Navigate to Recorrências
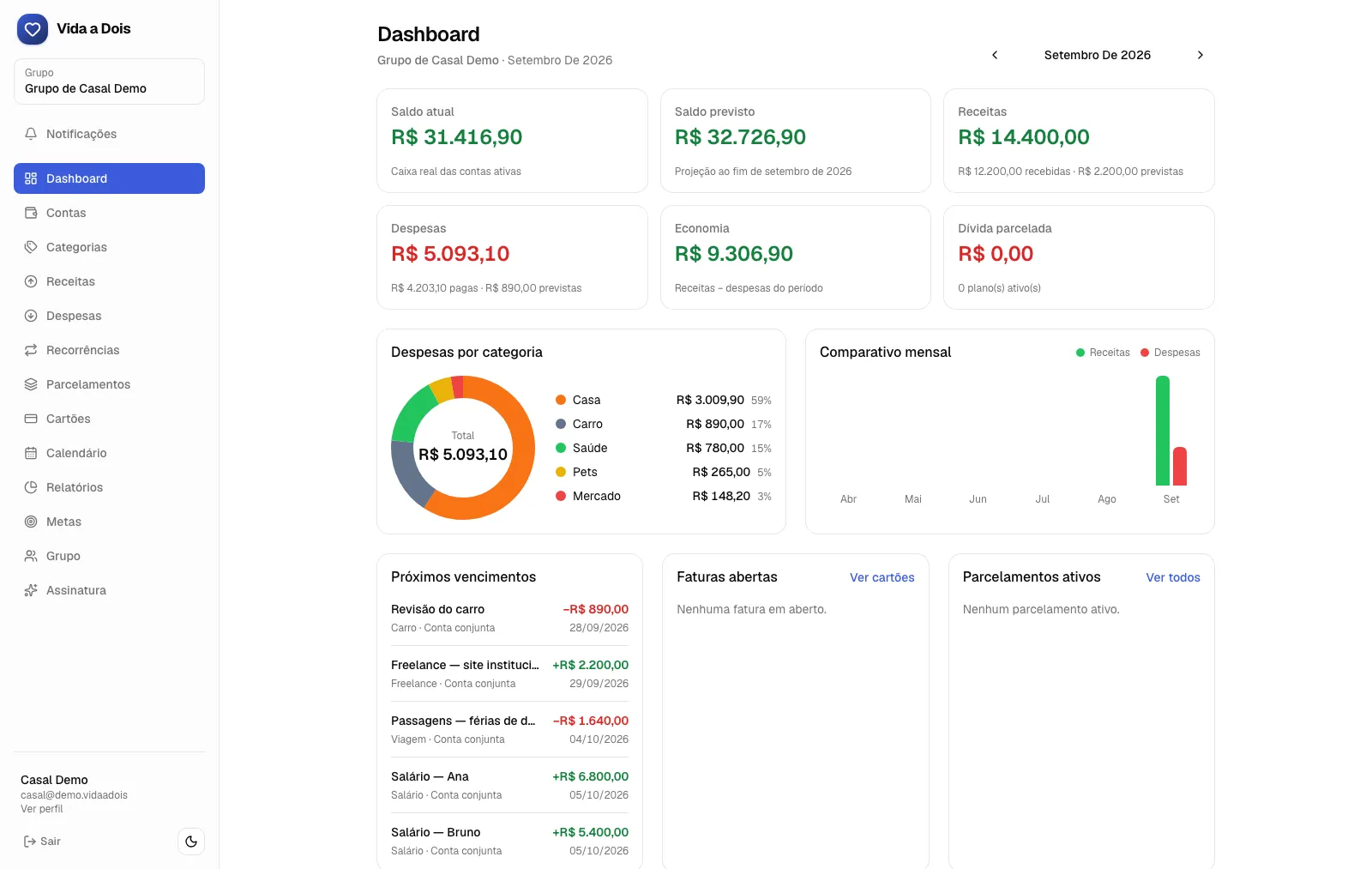 [x=109, y=350]
